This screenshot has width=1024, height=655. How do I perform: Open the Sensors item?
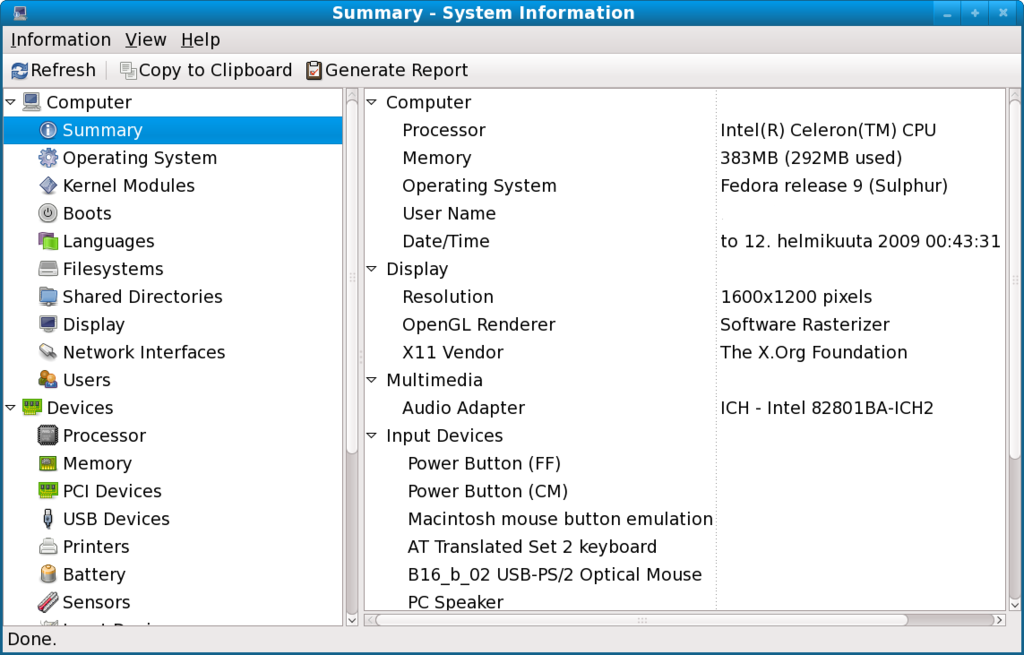coord(96,602)
